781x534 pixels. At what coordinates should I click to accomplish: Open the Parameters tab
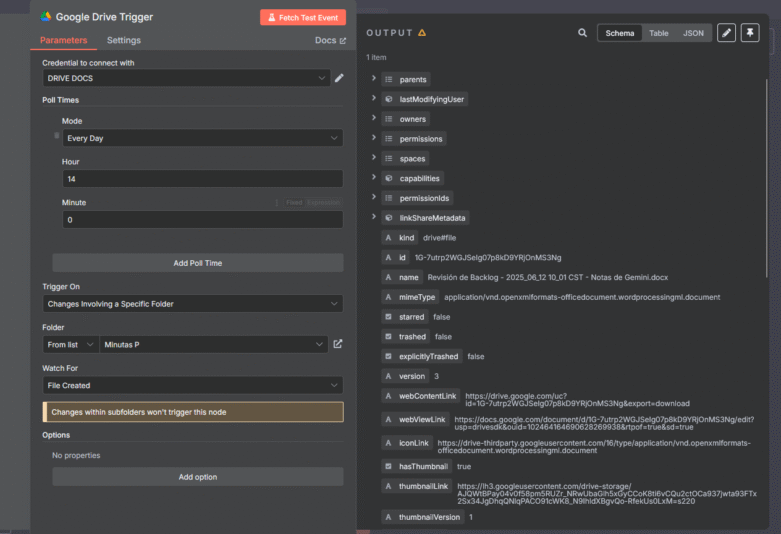point(63,40)
